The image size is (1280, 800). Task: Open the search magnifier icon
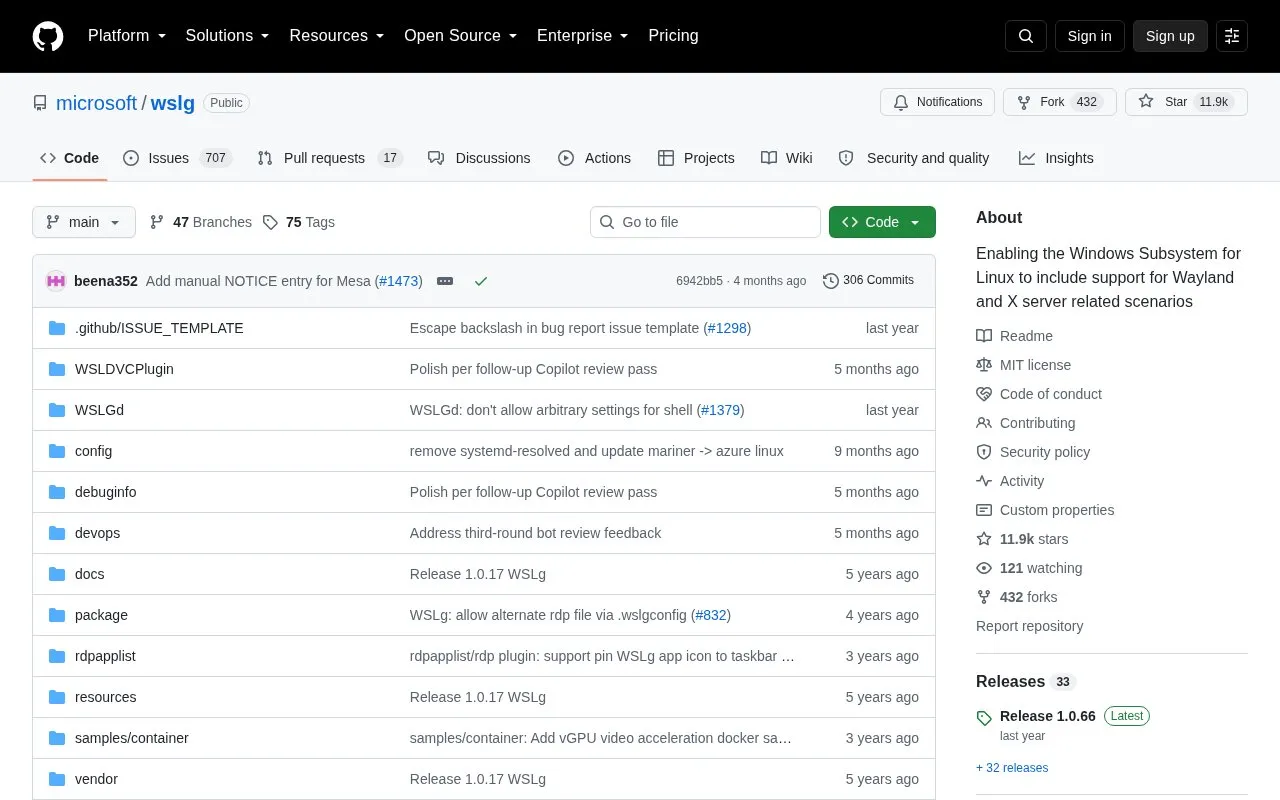pyautogui.click(x=1026, y=36)
